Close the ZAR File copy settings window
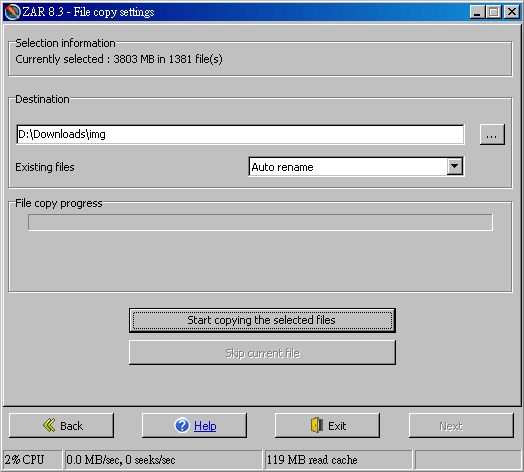The image size is (524, 472). tap(512, 12)
